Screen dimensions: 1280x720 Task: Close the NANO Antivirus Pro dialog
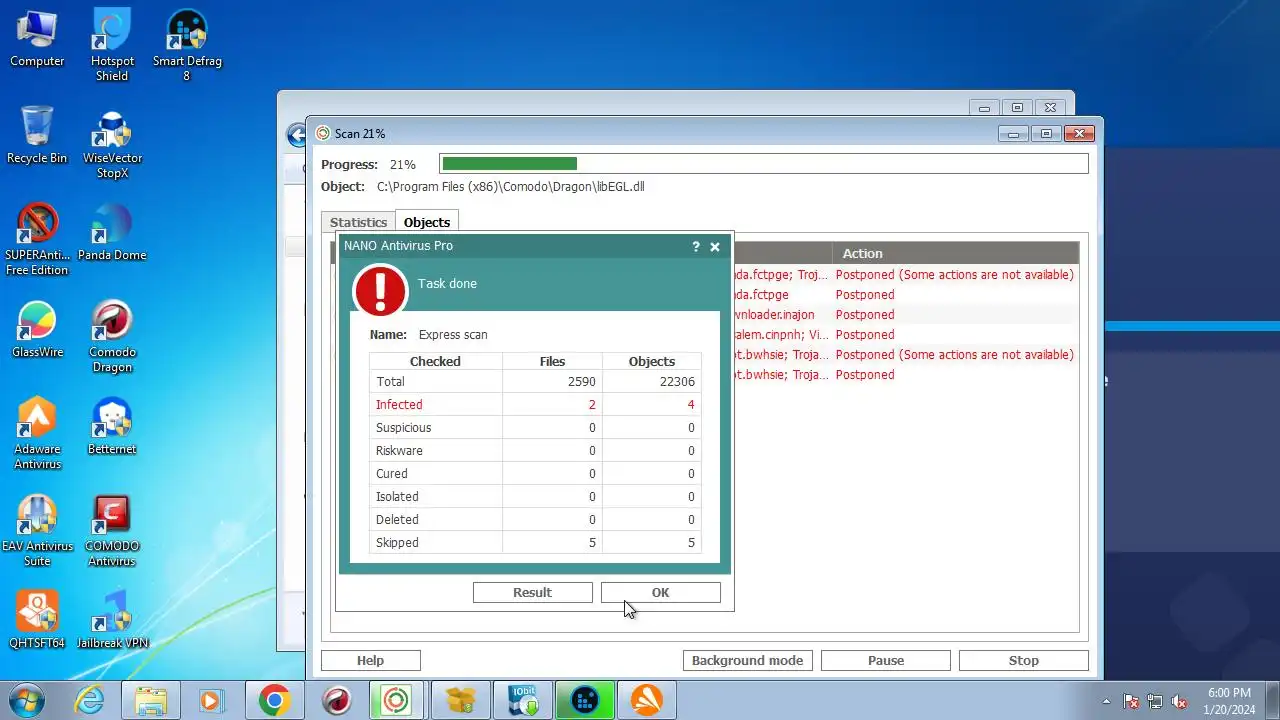click(715, 246)
